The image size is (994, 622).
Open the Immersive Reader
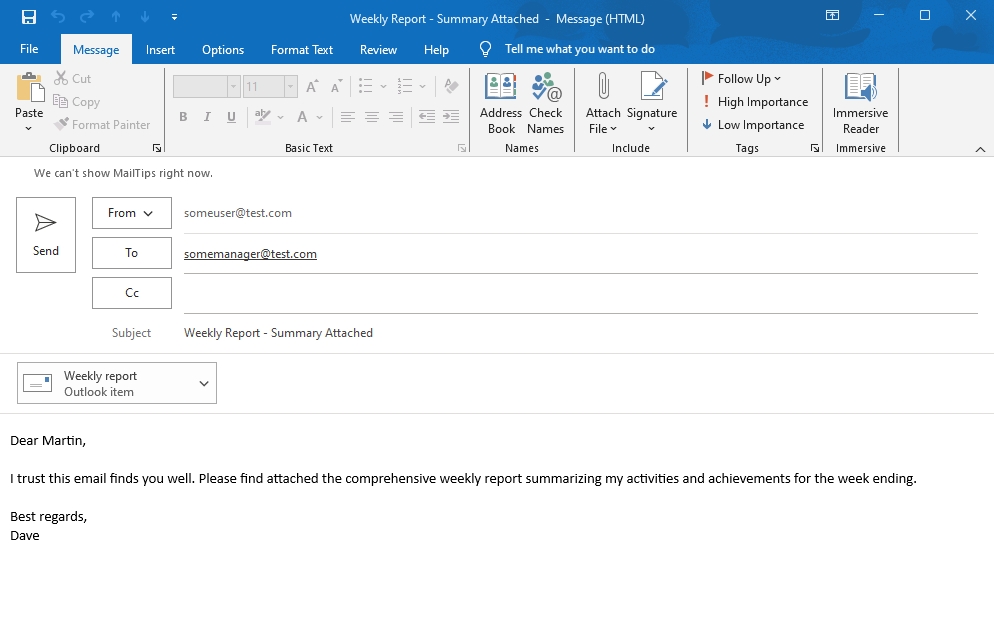pos(860,103)
